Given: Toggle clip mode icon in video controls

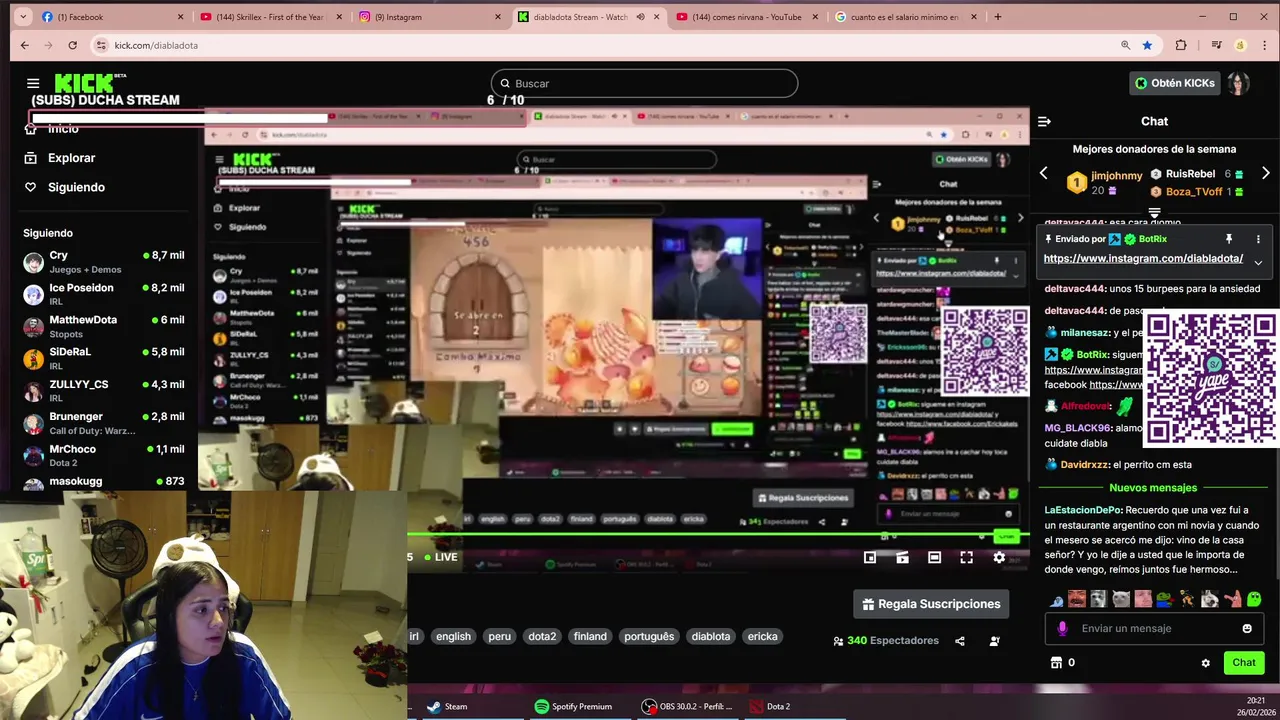Looking at the screenshot, I should 902,557.
